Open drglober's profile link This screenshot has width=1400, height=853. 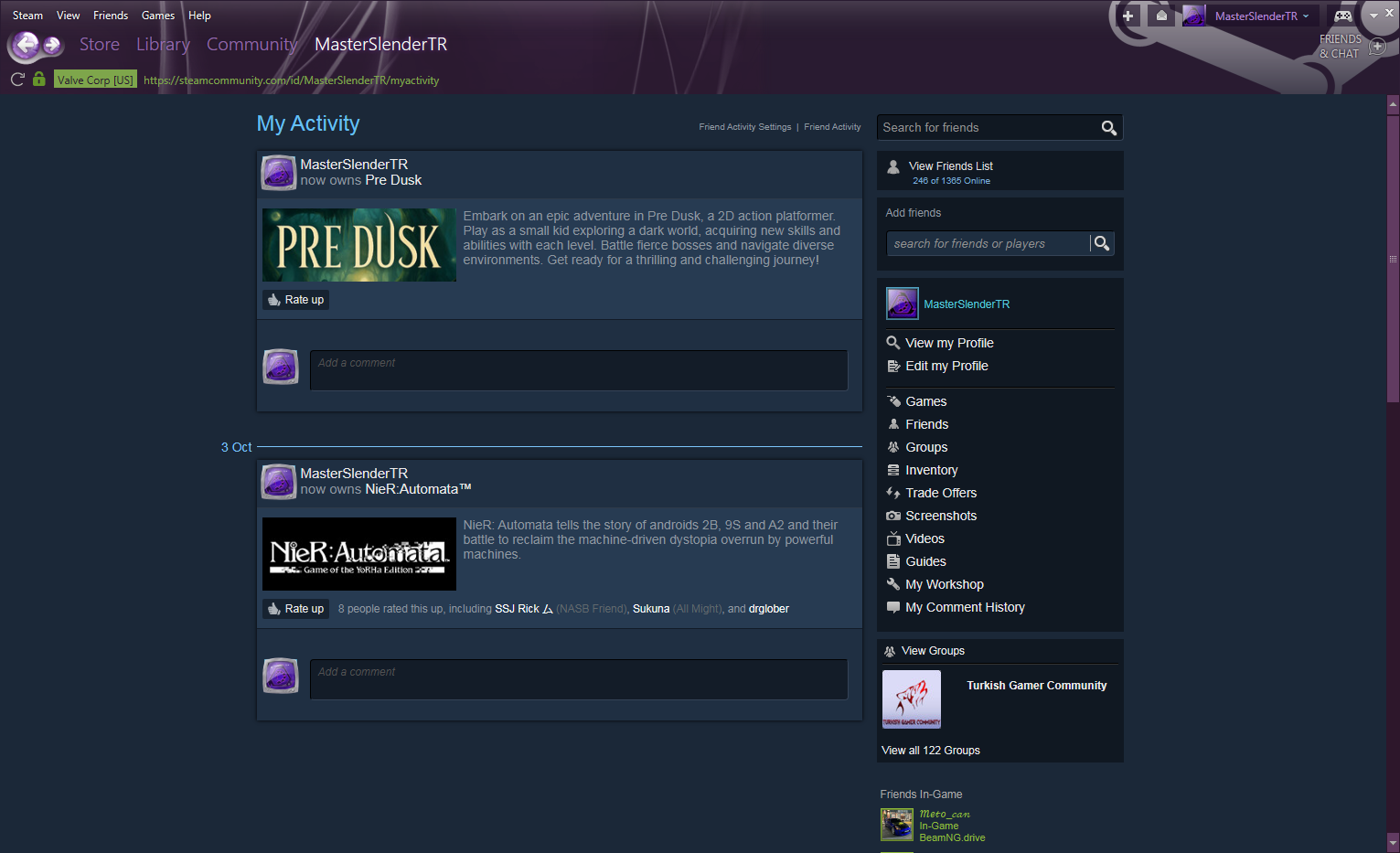pos(769,609)
